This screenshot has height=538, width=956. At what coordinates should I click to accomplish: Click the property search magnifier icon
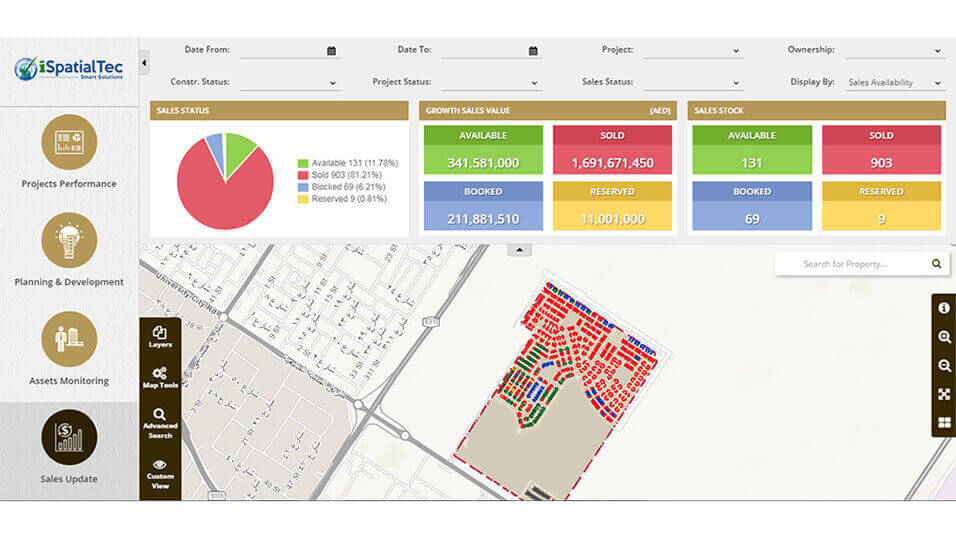pyautogui.click(x=936, y=264)
